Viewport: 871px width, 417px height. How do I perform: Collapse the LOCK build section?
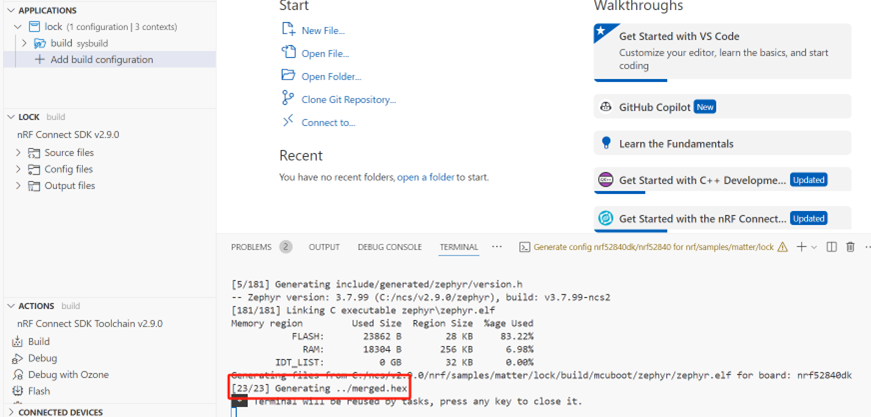[11, 117]
